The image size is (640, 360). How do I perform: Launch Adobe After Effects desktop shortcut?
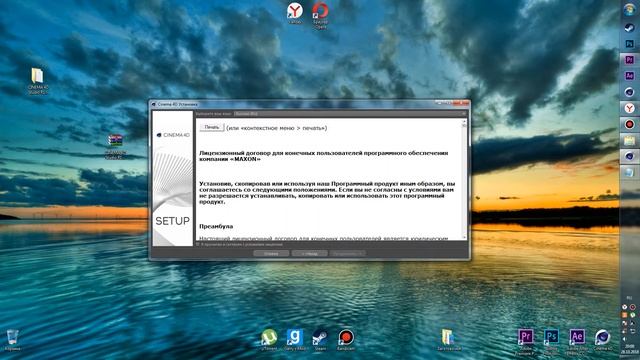click(577, 341)
